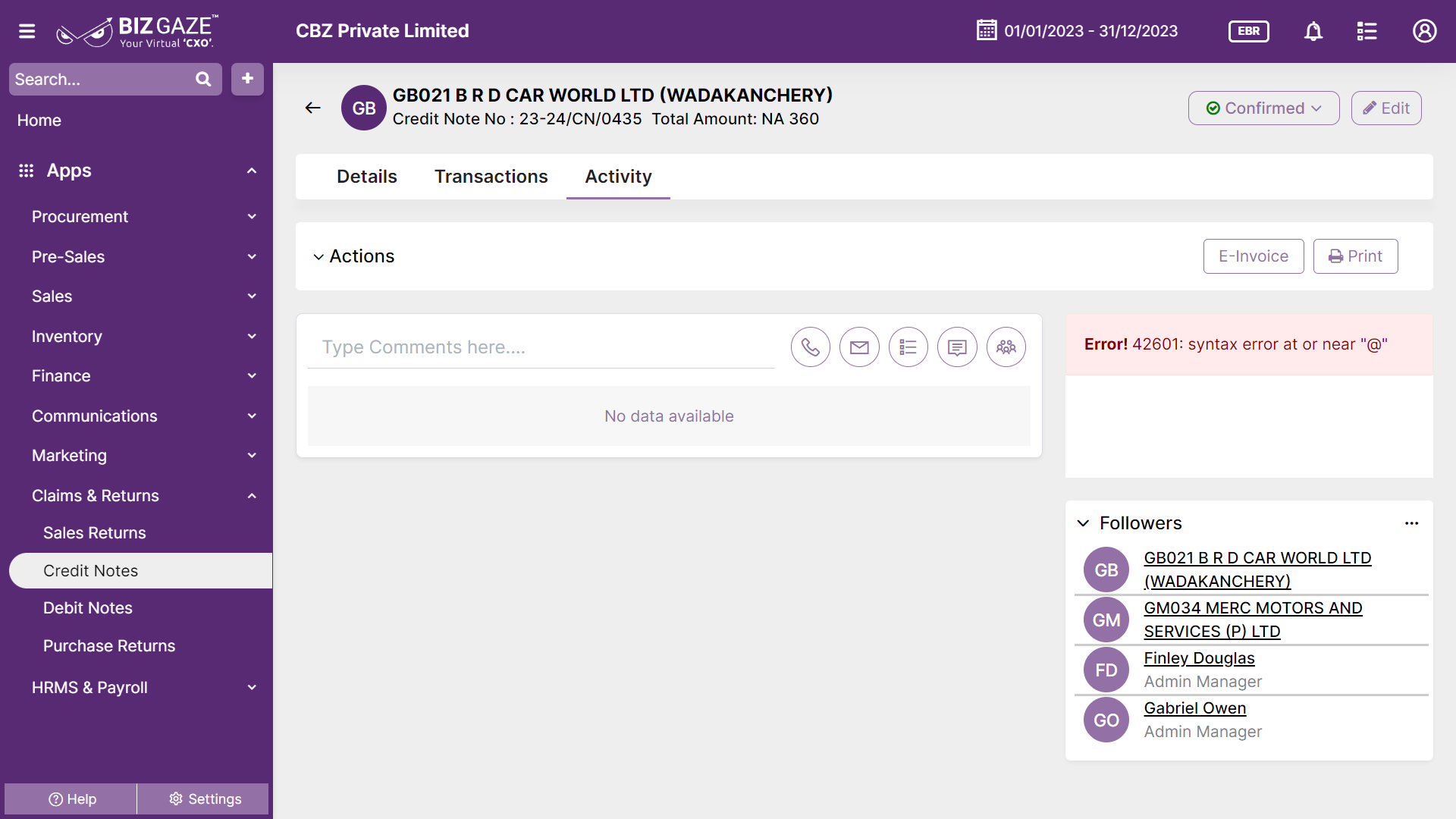Click the GB avatar in page header
This screenshot has height=819, width=1456.
pos(364,108)
